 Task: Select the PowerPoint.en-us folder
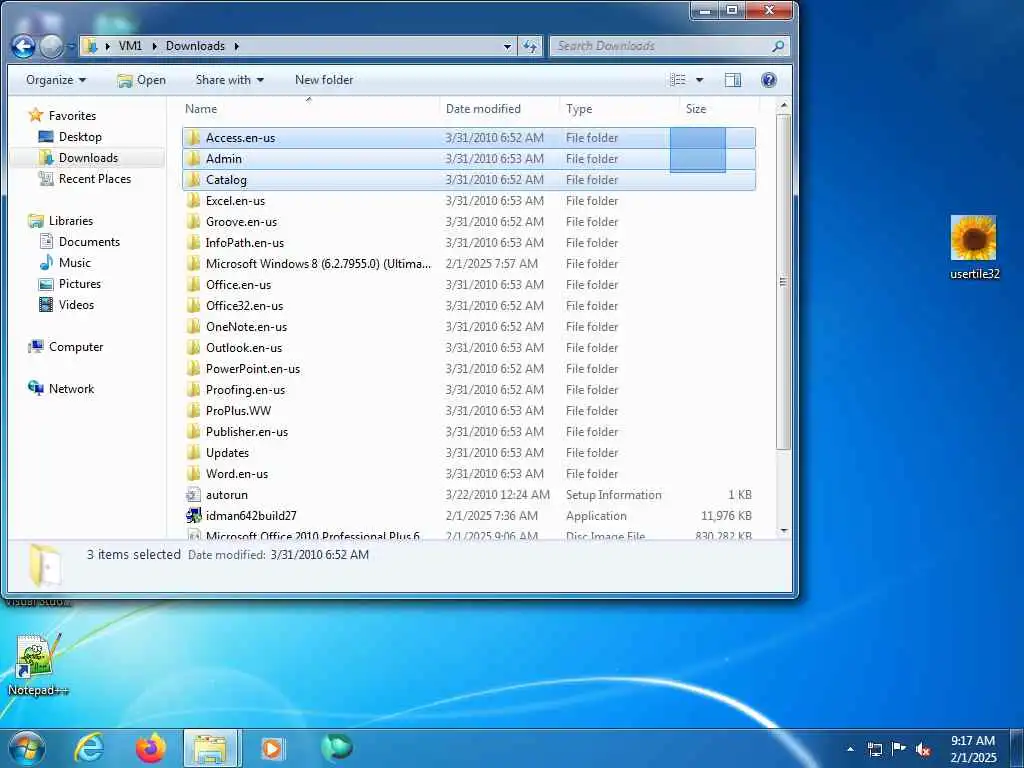[469, 368]
